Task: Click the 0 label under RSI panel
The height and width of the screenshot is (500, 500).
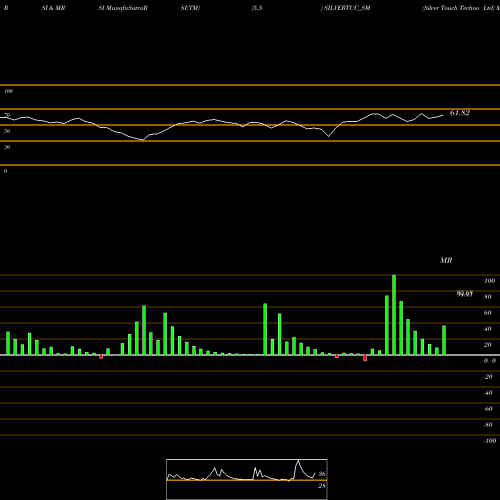Action: pos(5,171)
